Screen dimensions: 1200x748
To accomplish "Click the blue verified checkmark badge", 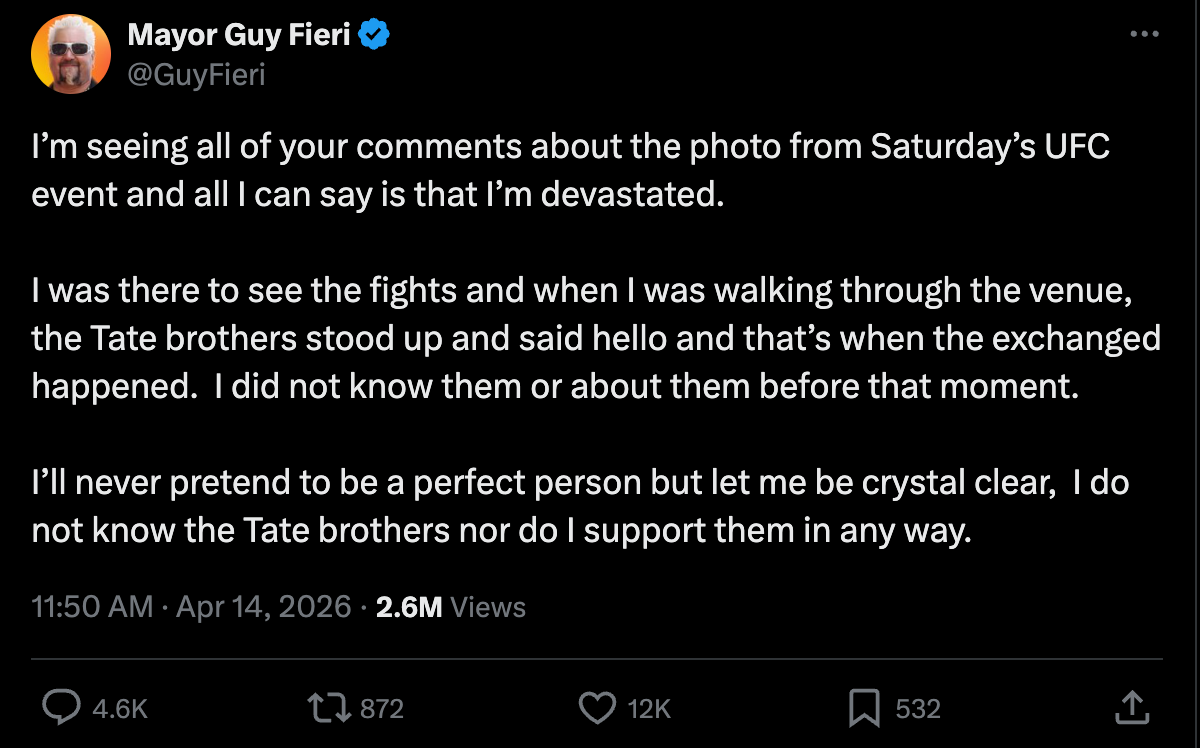I will (x=374, y=36).
